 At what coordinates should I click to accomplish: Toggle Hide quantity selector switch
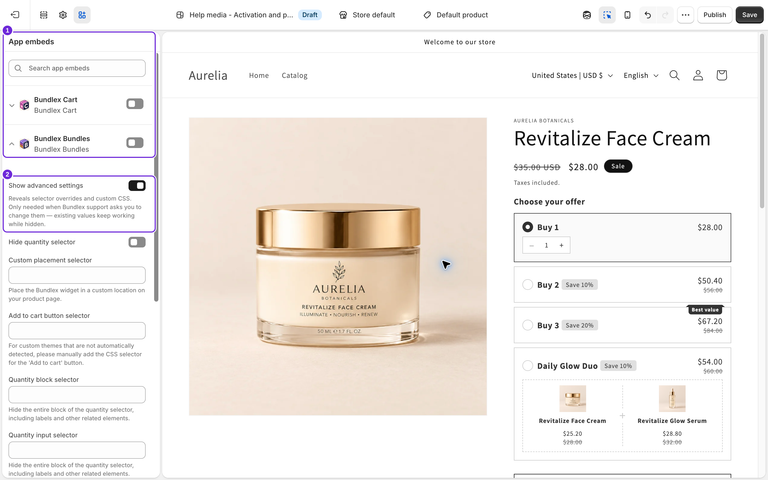[137, 242]
